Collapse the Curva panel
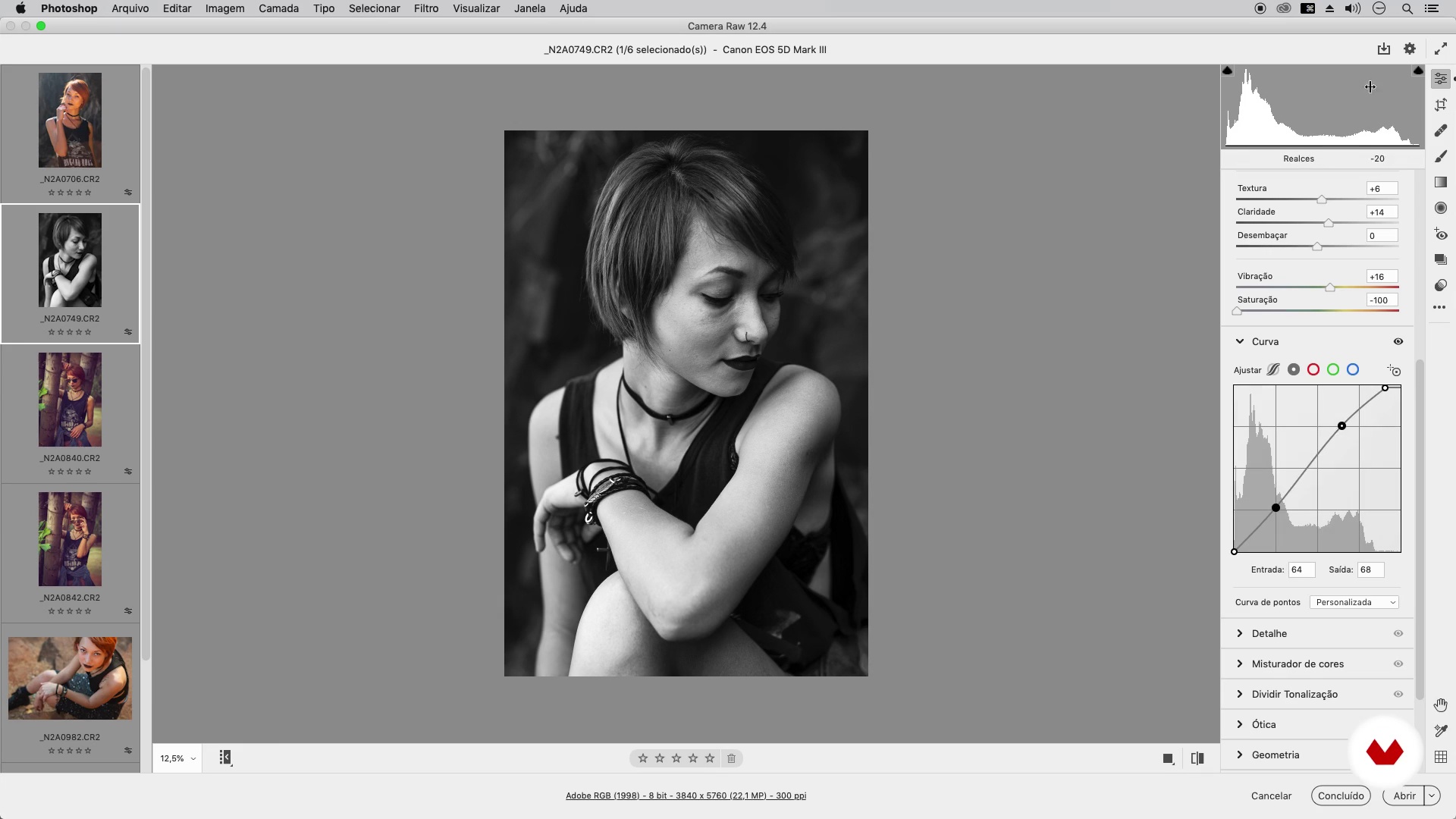 (1240, 342)
